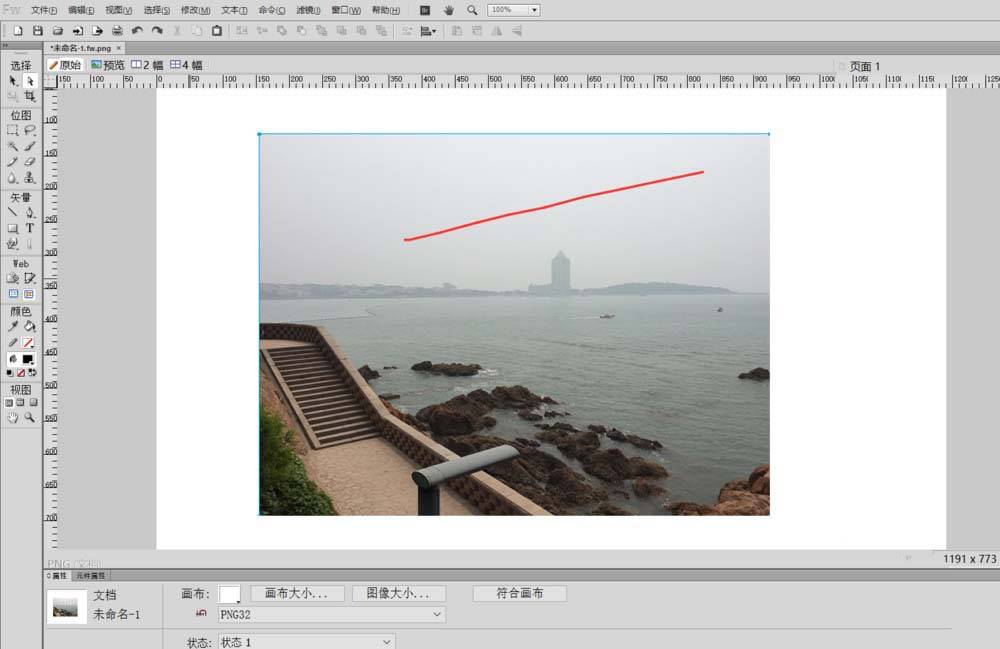Click the Save icon in the toolbar

pos(38,31)
